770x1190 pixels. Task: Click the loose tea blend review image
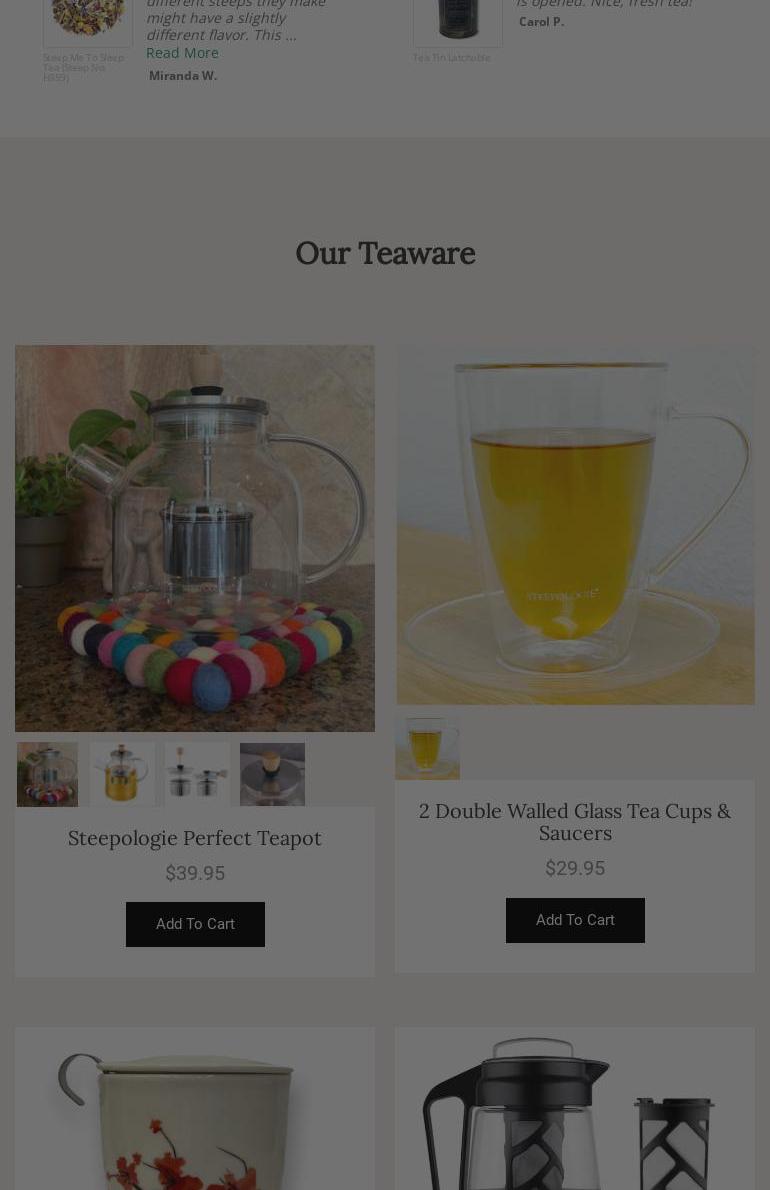[88, 21]
